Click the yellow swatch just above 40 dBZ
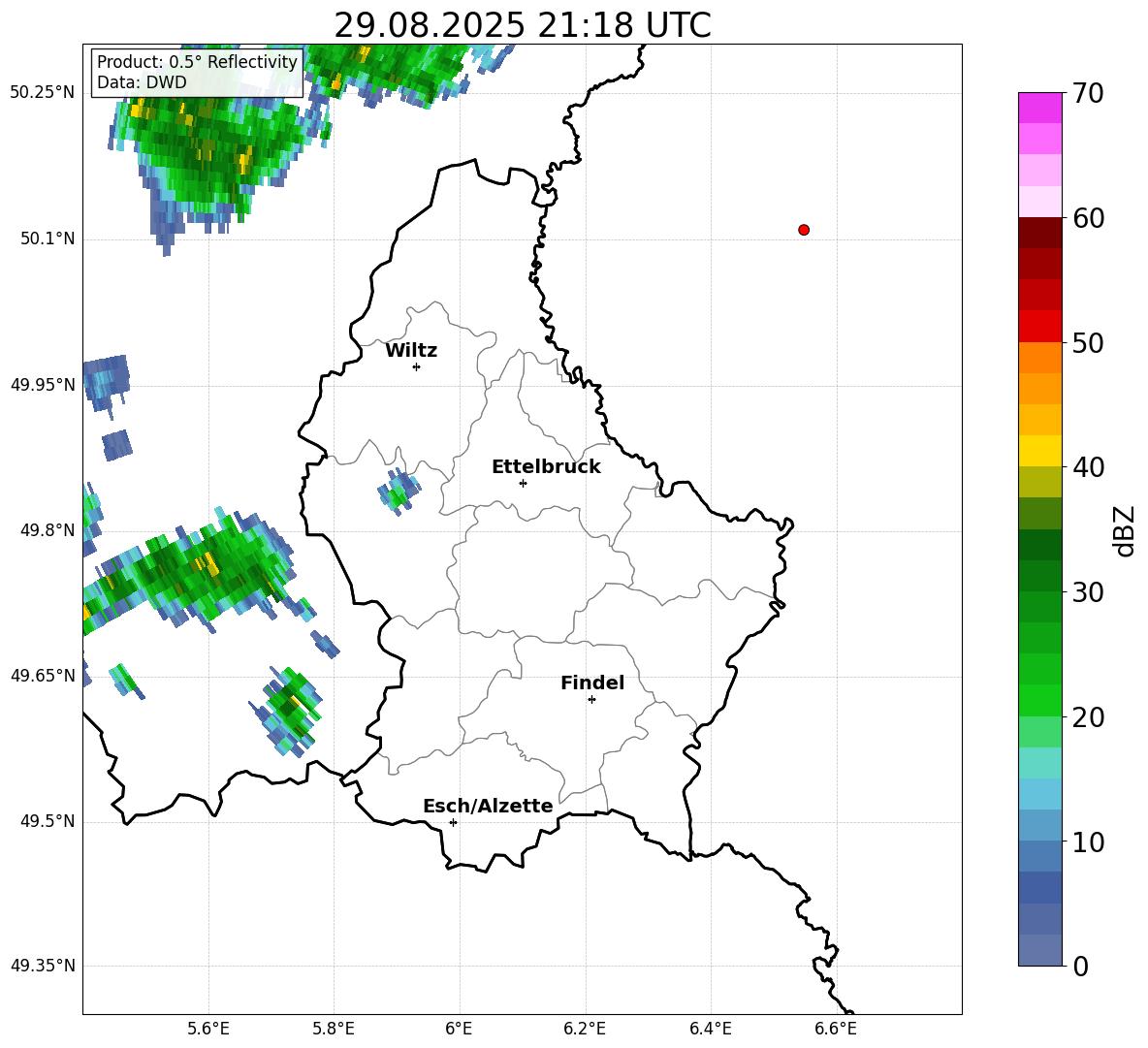This screenshot has width=1148, height=1048. pyautogui.click(x=1040, y=451)
